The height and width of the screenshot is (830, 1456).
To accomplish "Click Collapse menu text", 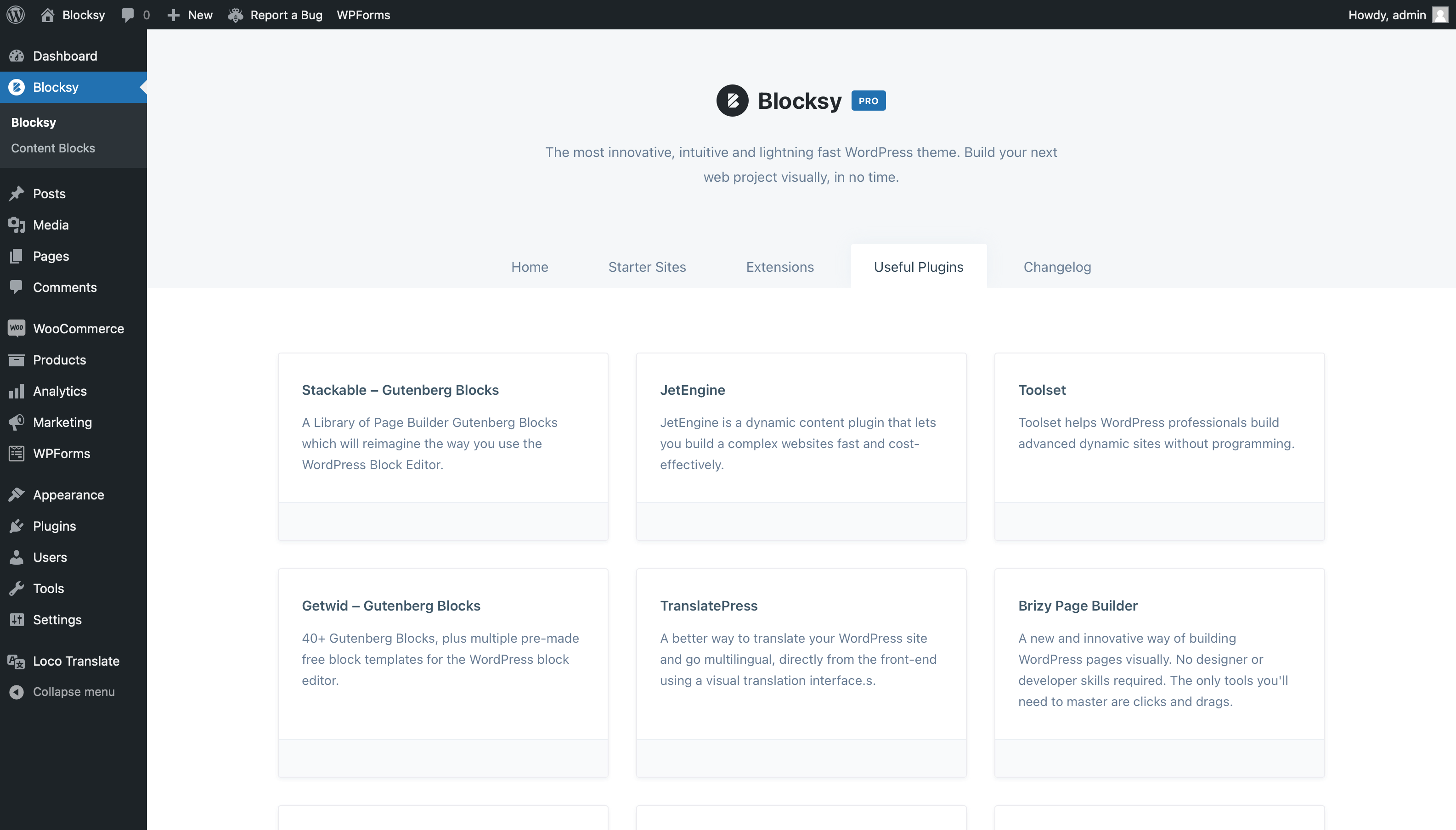I will click(x=73, y=691).
